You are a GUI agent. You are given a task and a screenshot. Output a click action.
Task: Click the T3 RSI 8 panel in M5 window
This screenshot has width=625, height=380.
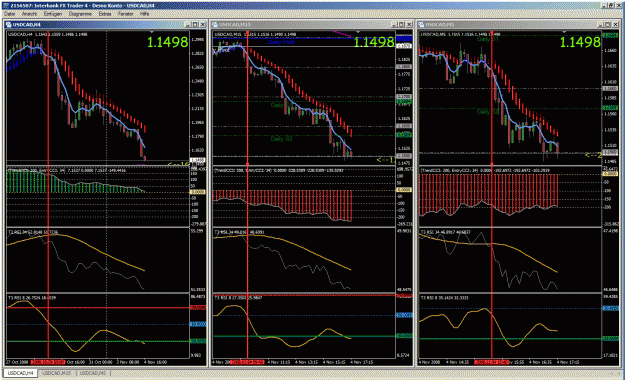coord(510,326)
